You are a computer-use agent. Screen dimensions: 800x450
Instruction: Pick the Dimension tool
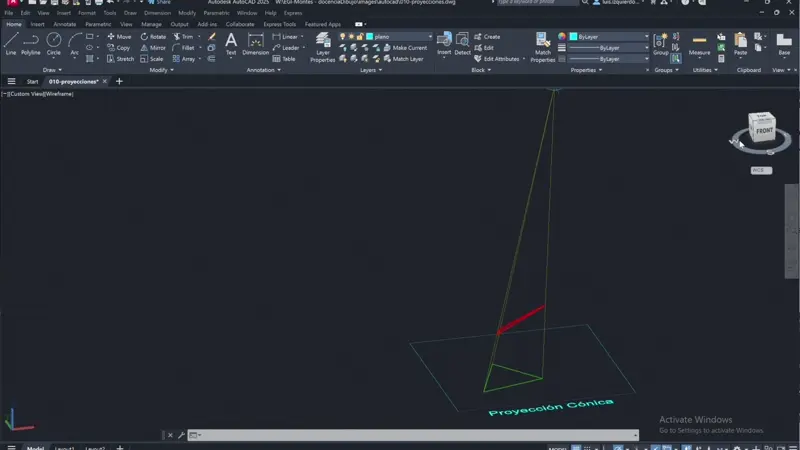point(256,42)
